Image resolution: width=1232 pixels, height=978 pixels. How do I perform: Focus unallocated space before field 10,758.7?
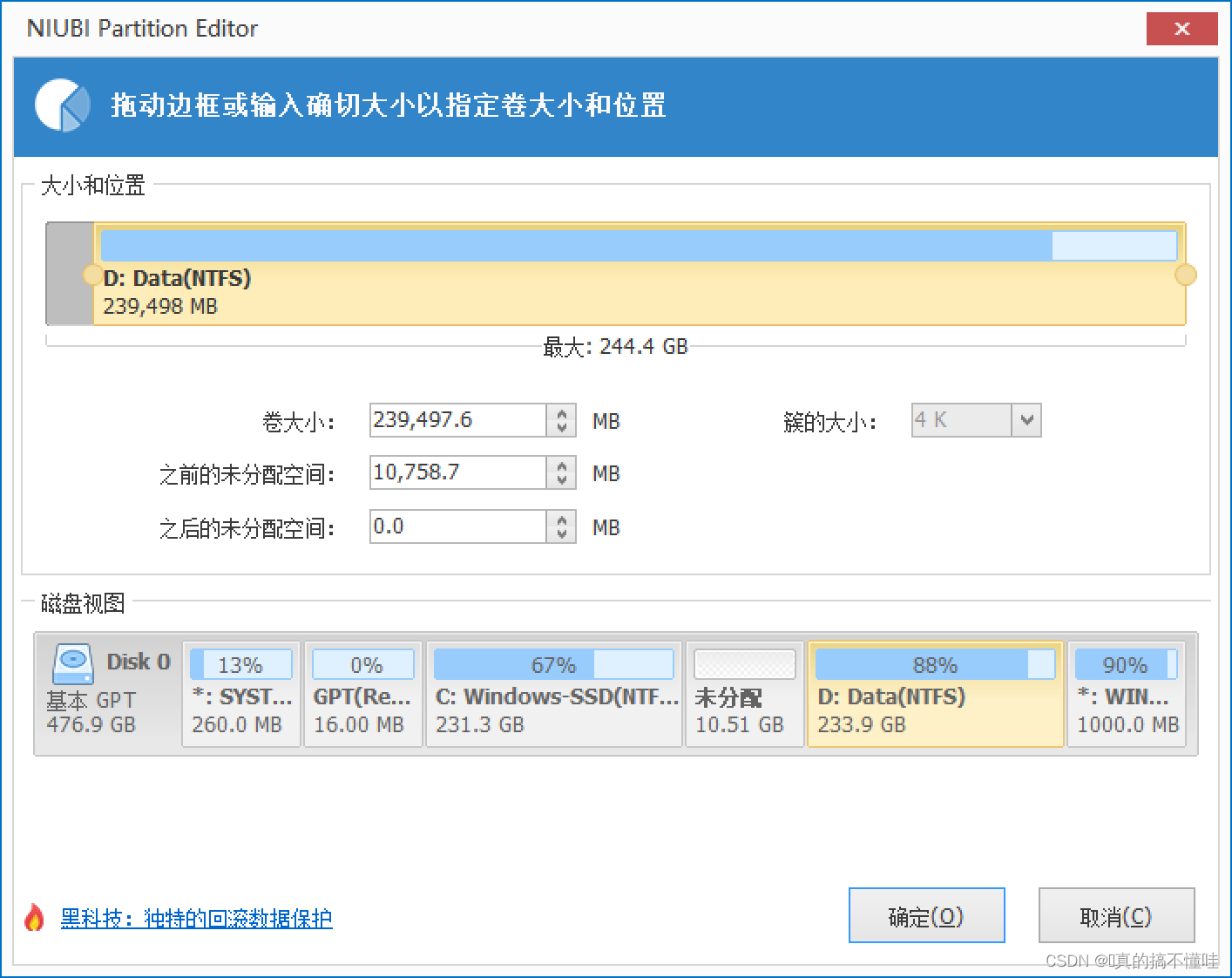pos(458,472)
